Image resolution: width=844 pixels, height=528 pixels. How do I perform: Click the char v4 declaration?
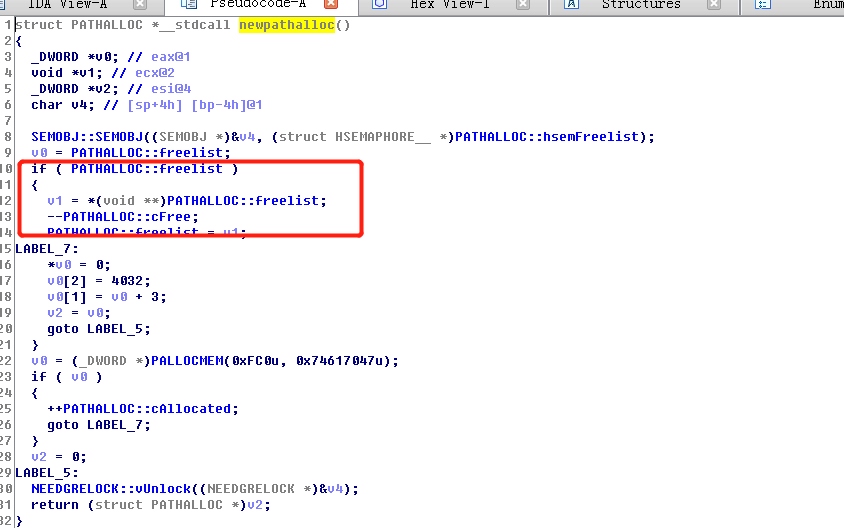pyautogui.click(x=63, y=105)
